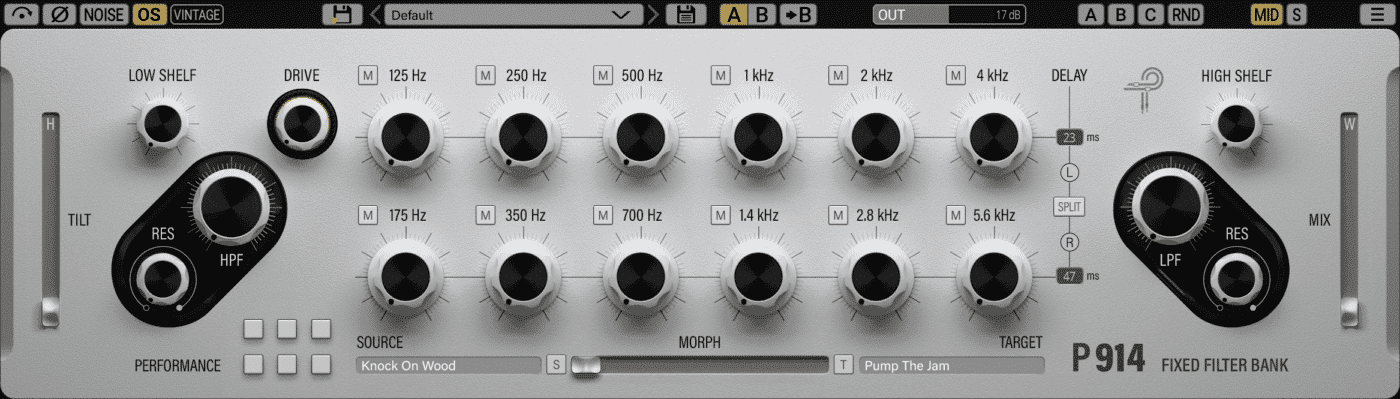Enable the NOISE toggle
Screen dimensions: 1400x399
pos(105,14)
